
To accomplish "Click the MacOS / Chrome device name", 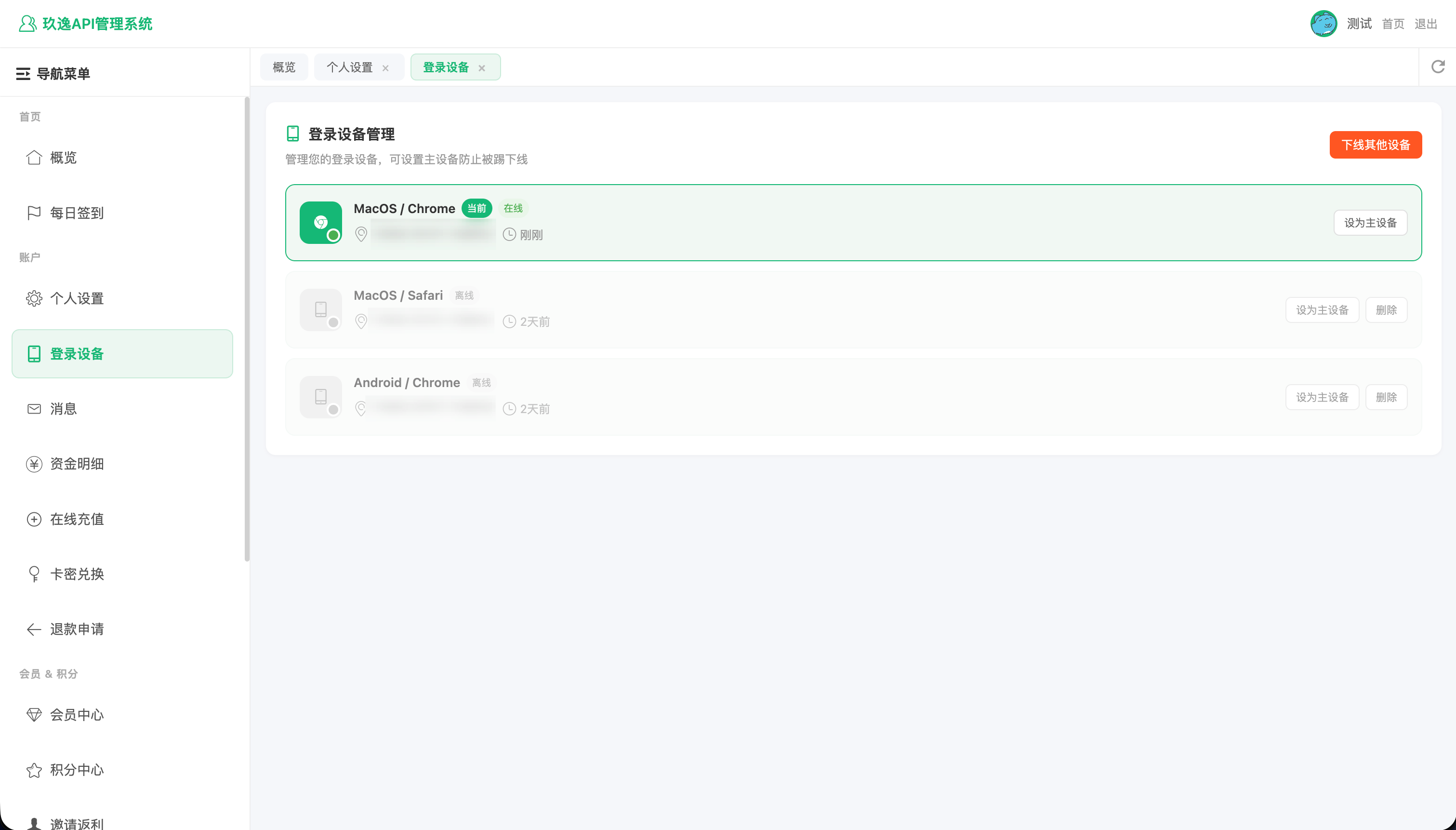I will (404, 209).
